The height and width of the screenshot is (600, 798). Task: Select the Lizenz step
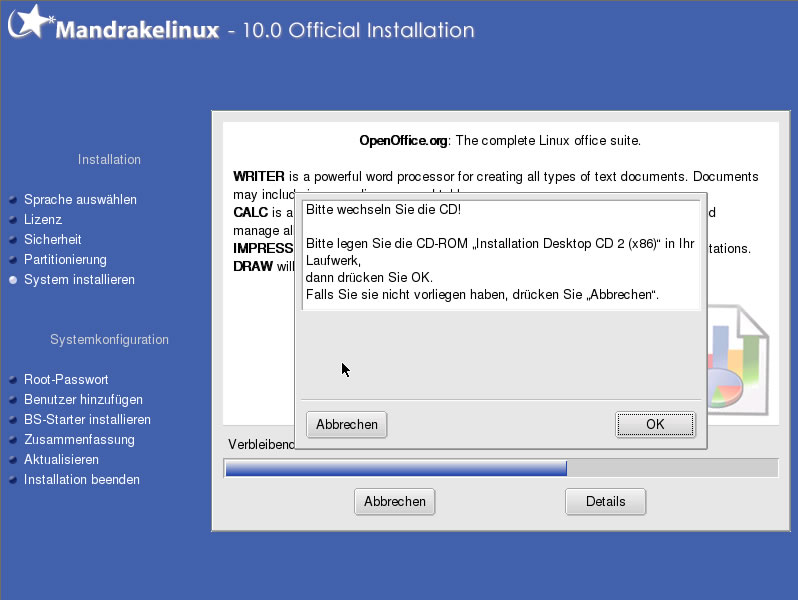[x=43, y=219]
